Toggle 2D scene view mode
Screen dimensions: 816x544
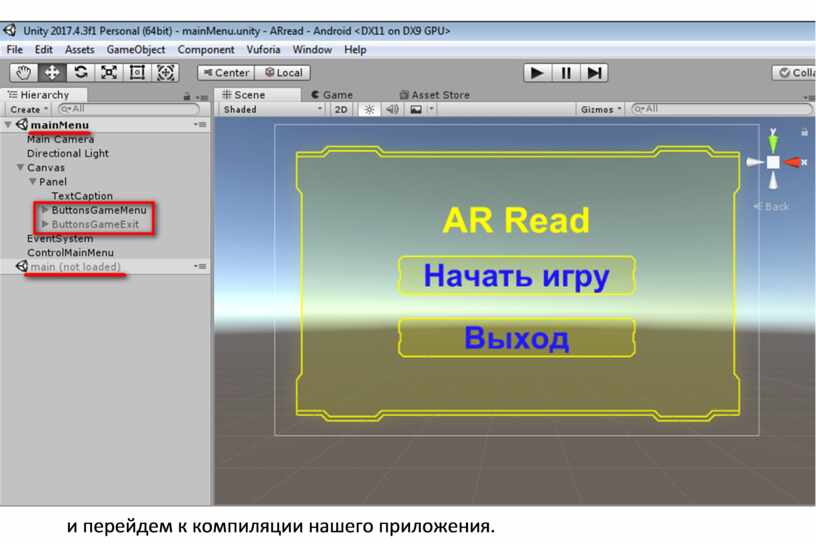point(341,109)
